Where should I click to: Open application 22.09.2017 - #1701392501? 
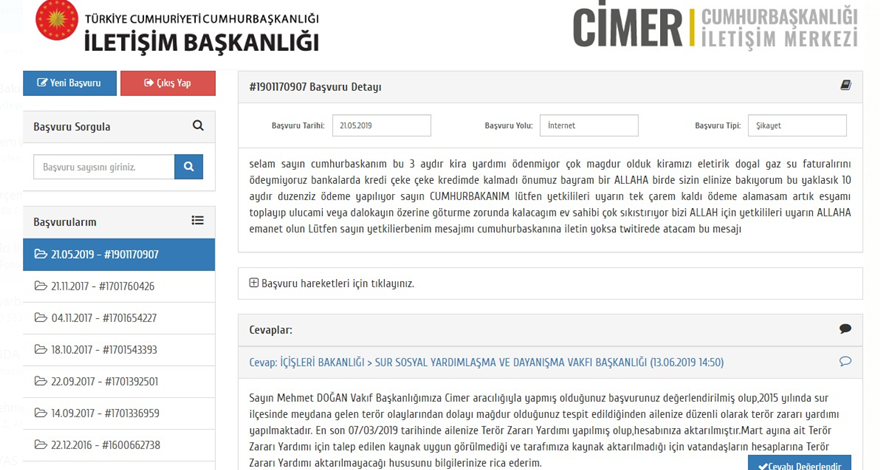coord(119,382)
